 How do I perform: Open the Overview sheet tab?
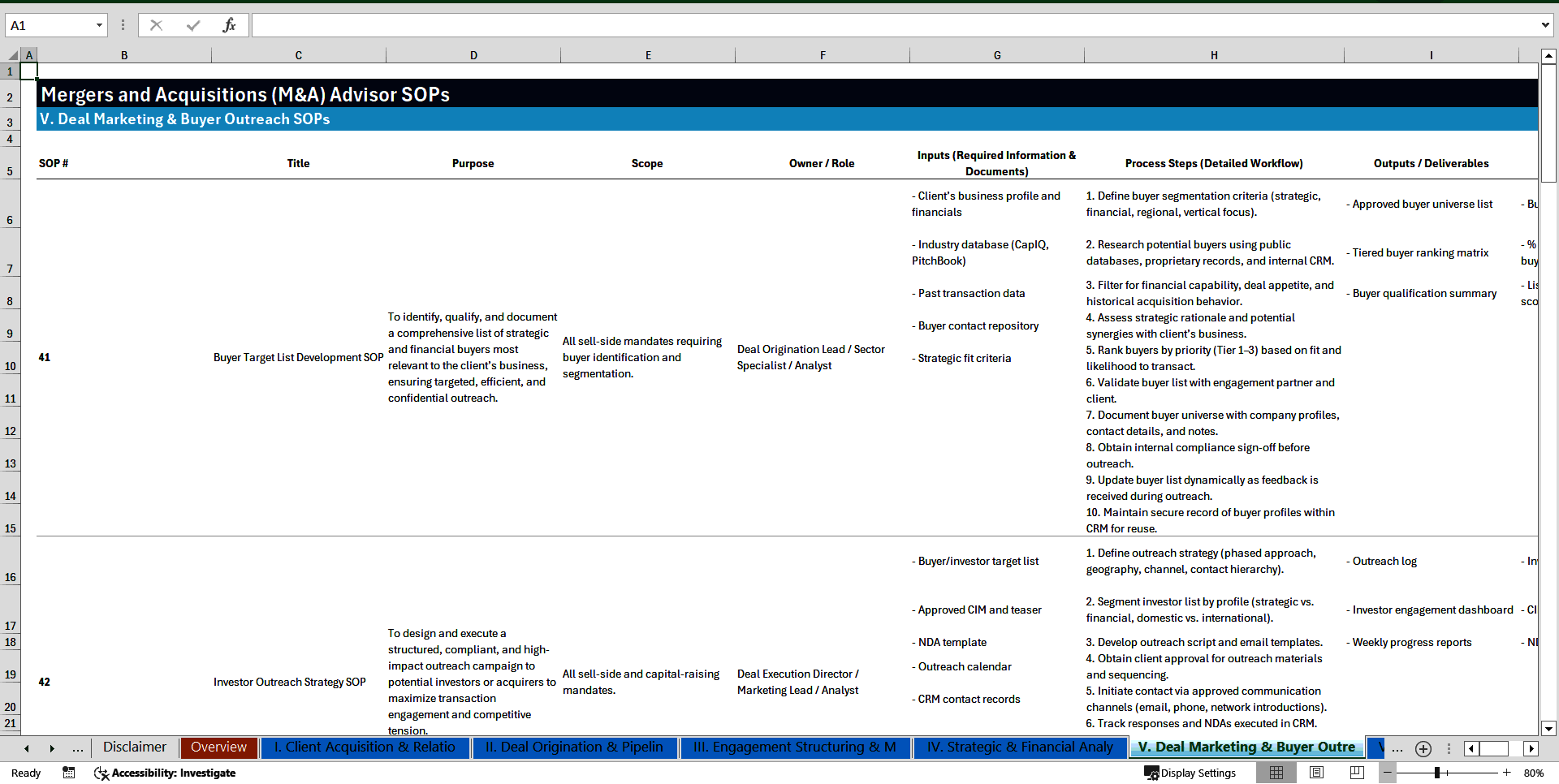[x=218, y=747]
